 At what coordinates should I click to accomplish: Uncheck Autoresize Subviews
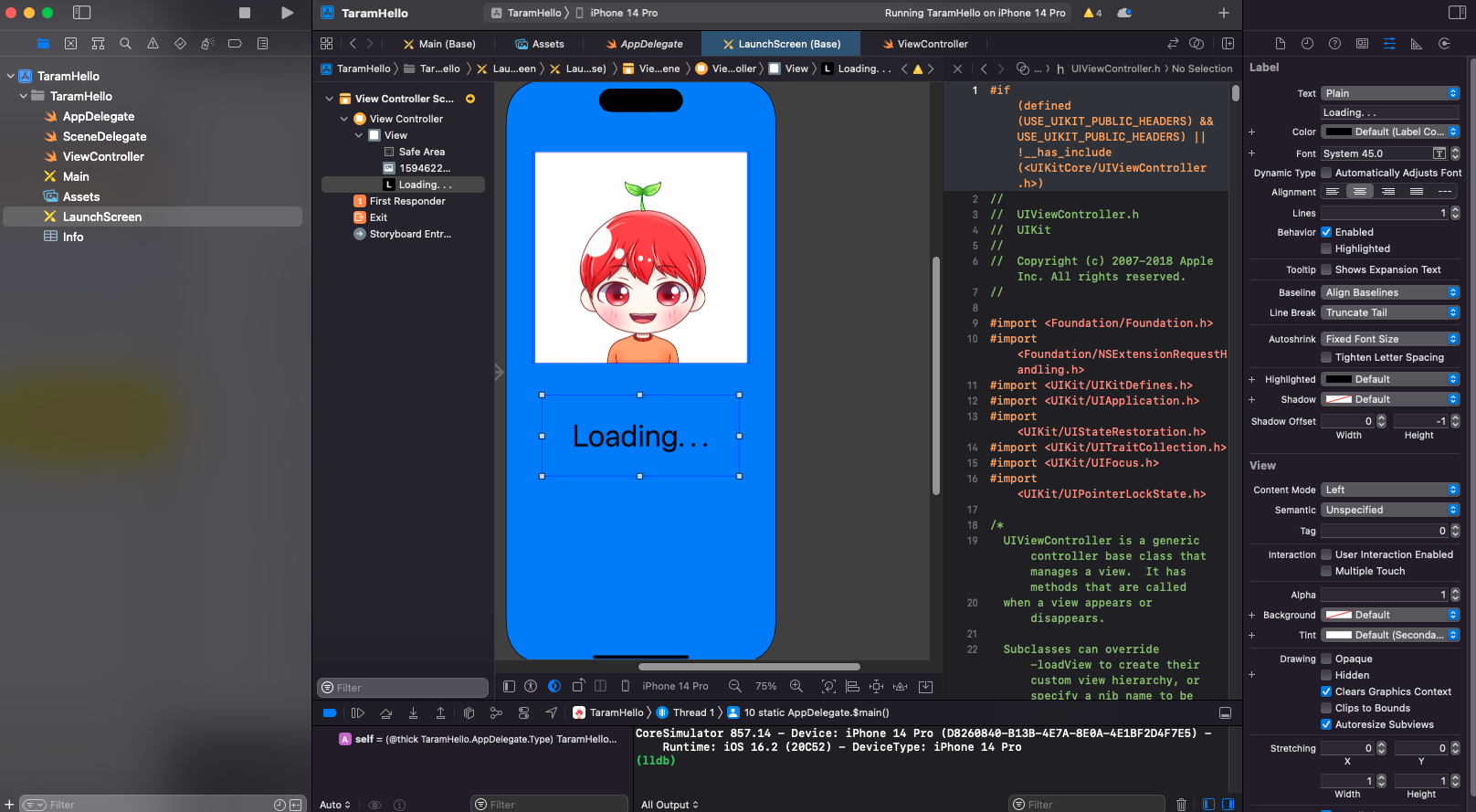click(x=1326, y=724)
